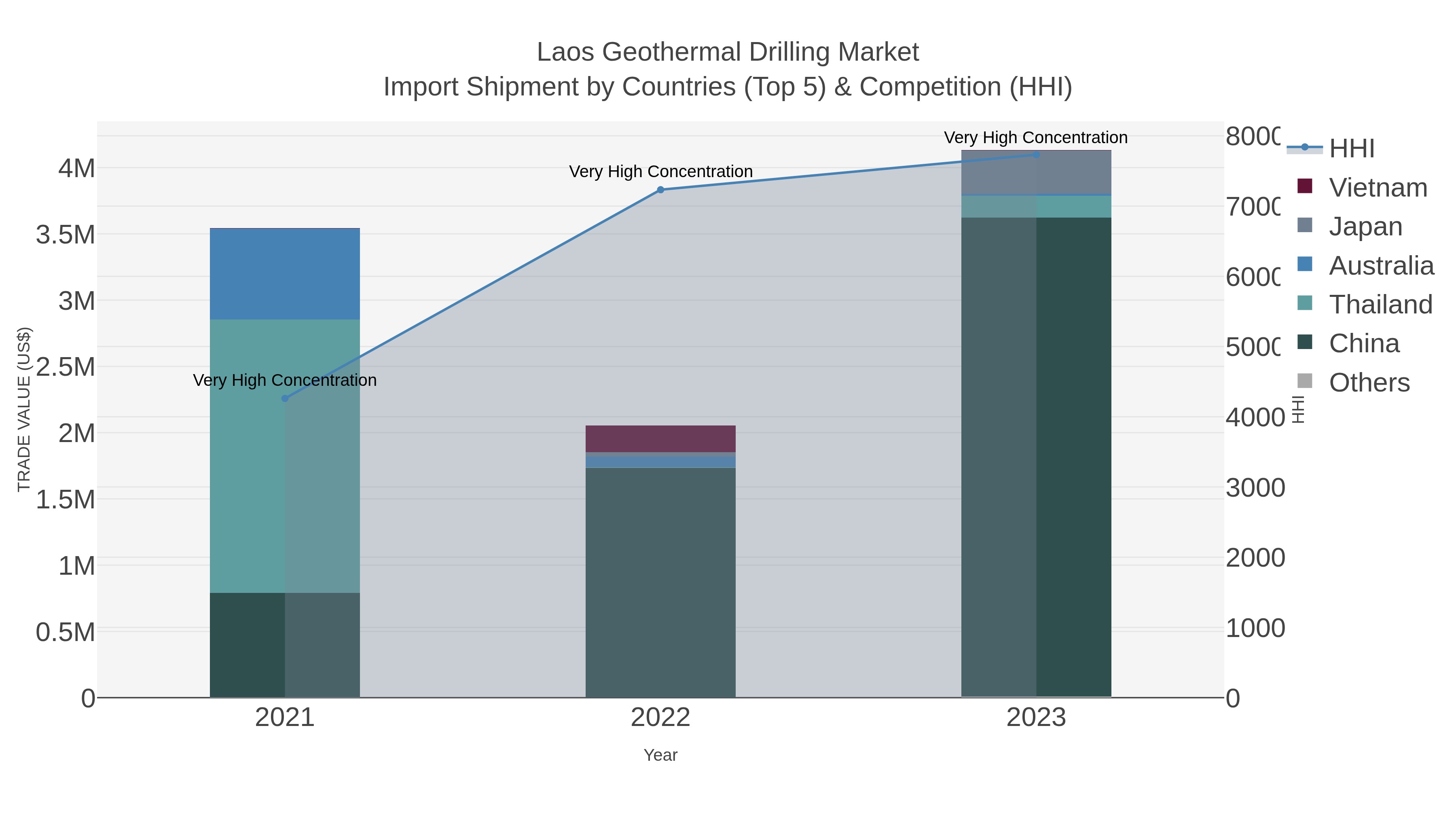Click the 2000 right-axis tick label
1456x819 pixels.
pyautogui.click(x=1255, y=558)
